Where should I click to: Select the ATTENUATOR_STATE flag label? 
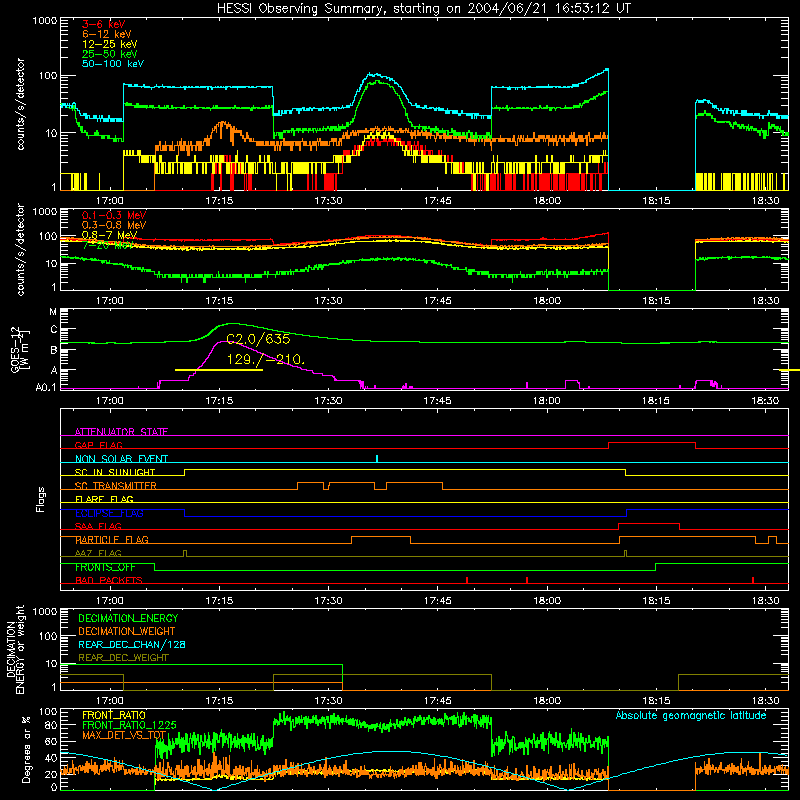(x=121, y=432)
